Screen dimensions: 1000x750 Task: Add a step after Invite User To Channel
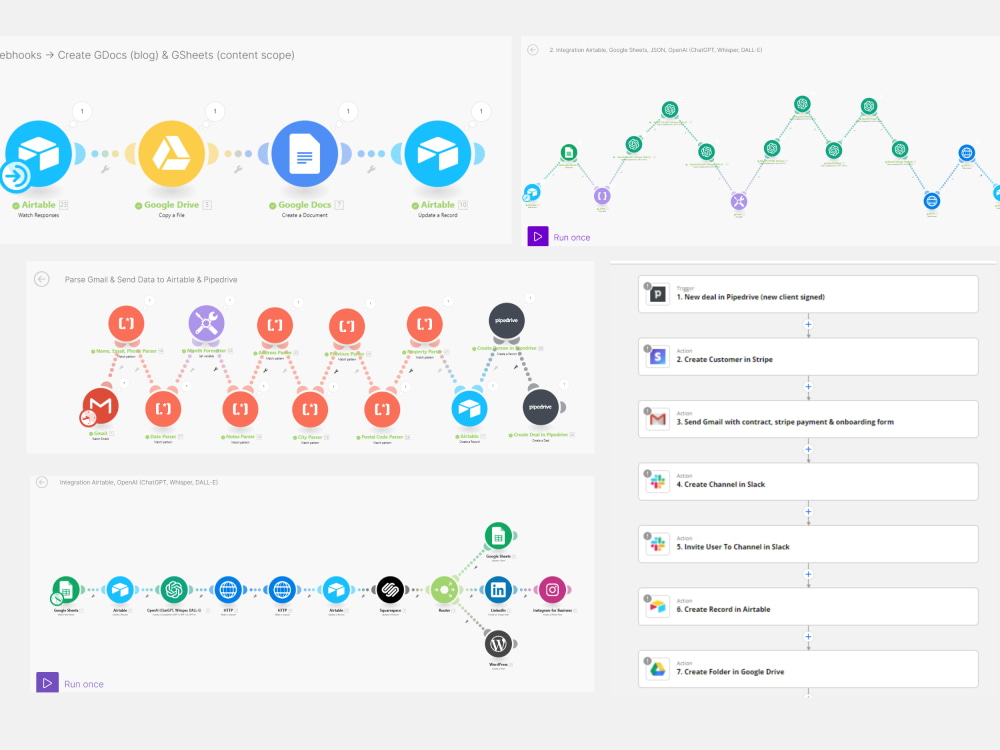[x=808, y=575]
